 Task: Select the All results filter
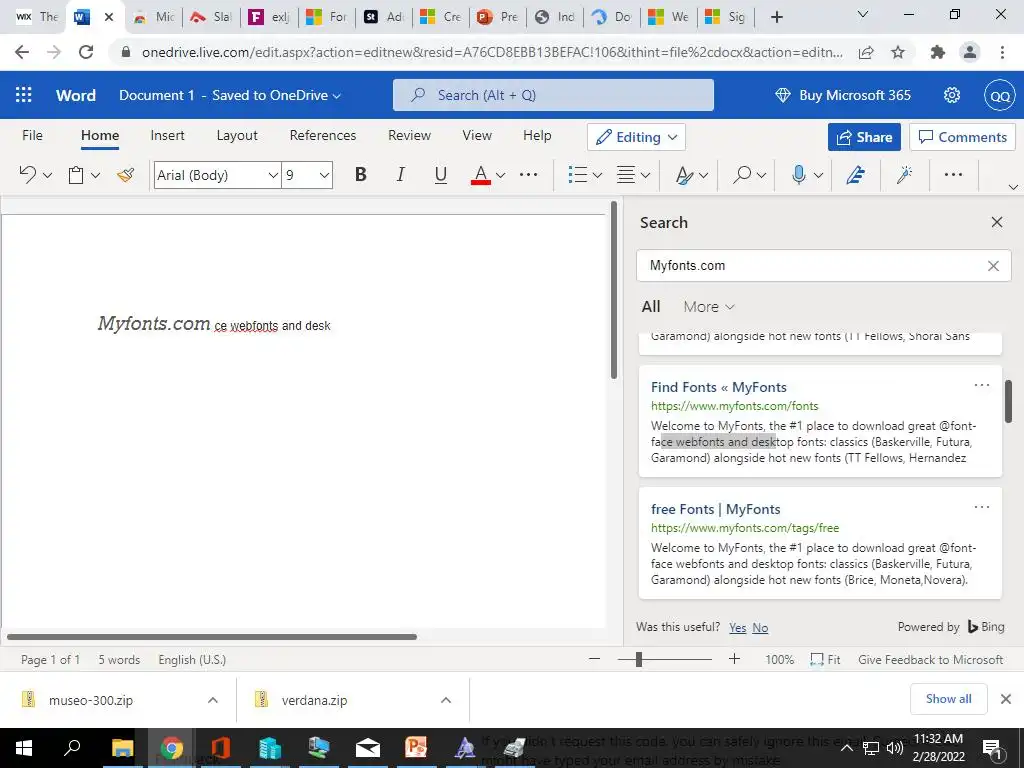pos(651,307)
